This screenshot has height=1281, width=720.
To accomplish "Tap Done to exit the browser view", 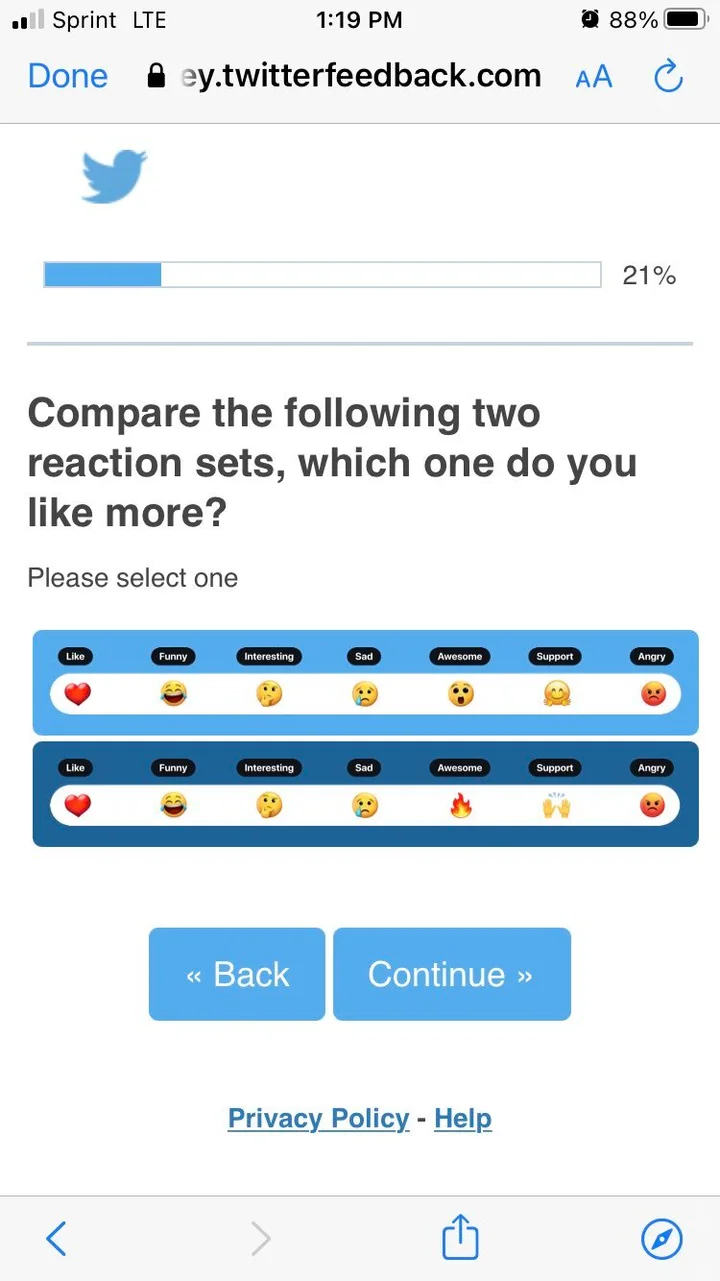I will pyautogui.click(x=67, y=76).
